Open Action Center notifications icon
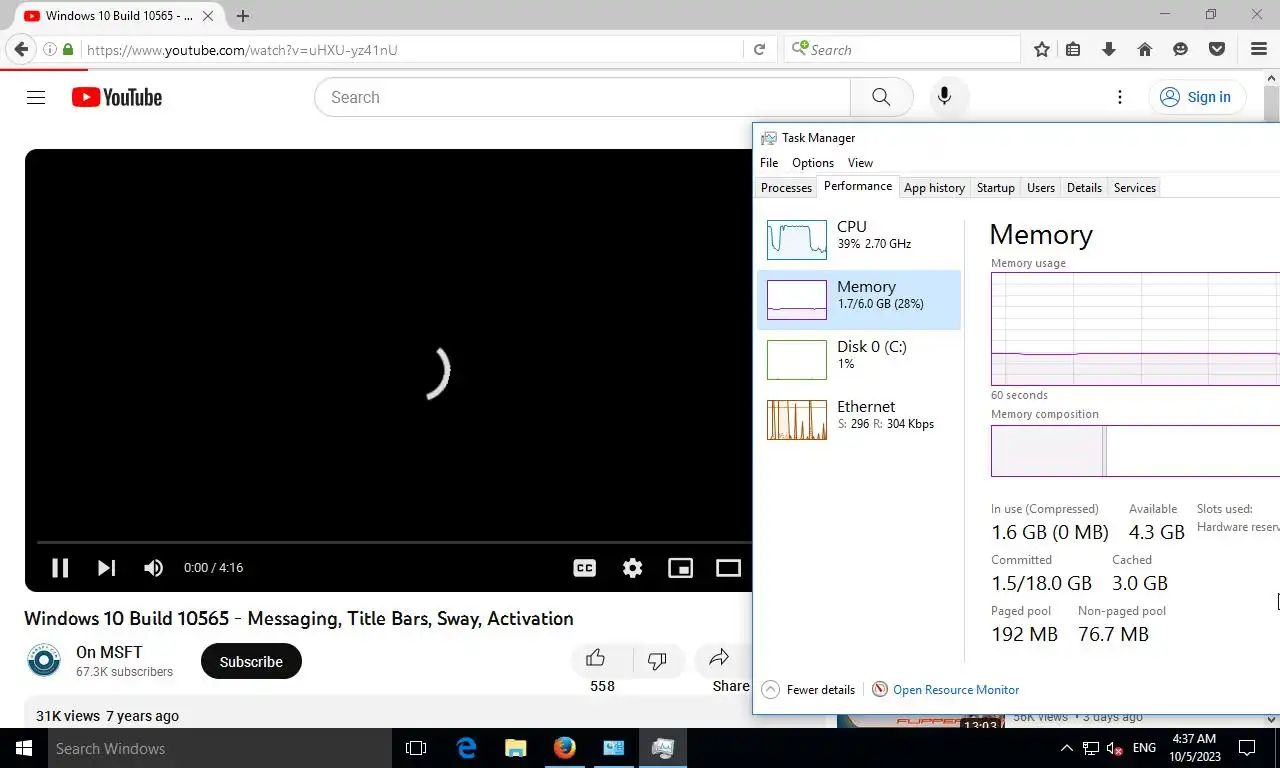The width and height of the screenshot is (1280, 768). pyautogui.click(x=1247, y=748)
